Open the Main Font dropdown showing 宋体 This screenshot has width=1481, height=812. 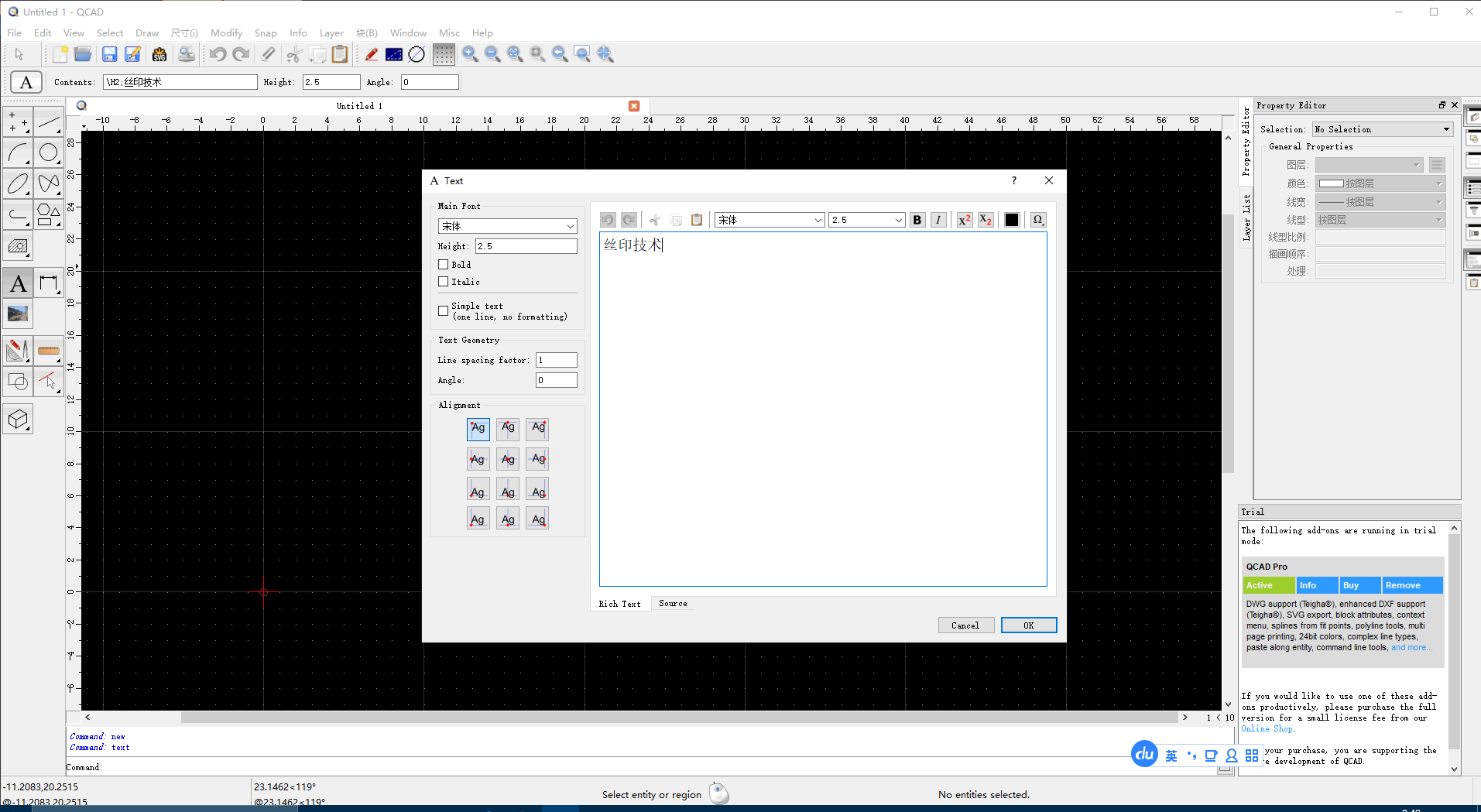click(x=507, y=225)
